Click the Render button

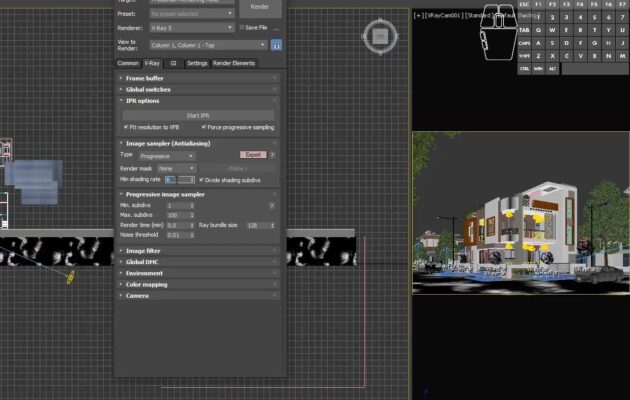click(x=259, y=6)
